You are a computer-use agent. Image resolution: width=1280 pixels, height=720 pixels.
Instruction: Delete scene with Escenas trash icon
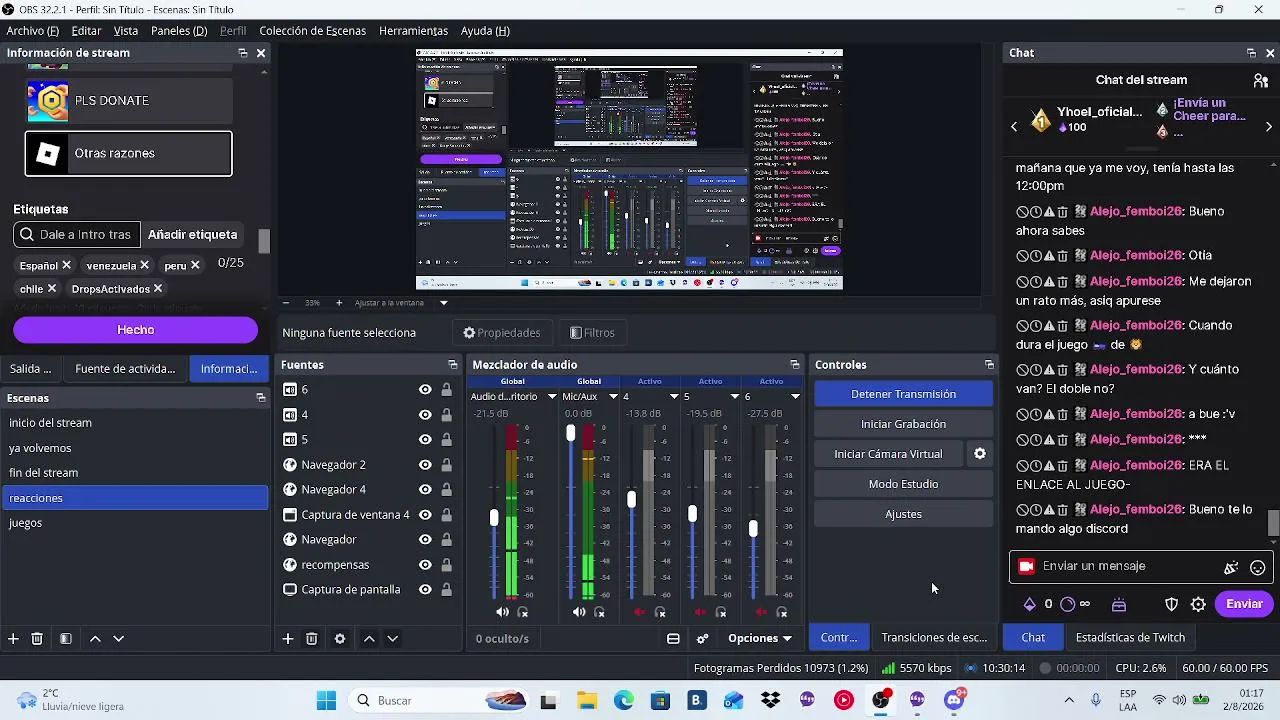click(37, 638)
